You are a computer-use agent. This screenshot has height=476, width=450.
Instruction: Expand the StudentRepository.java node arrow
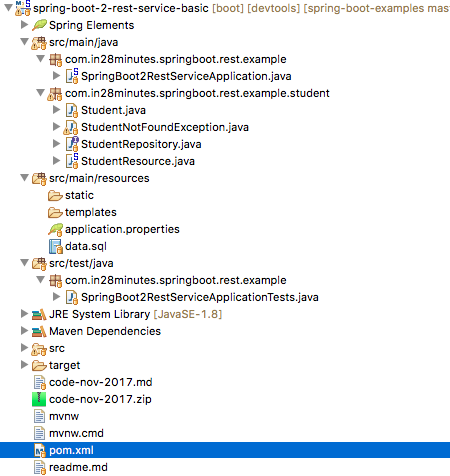(56, 144)
